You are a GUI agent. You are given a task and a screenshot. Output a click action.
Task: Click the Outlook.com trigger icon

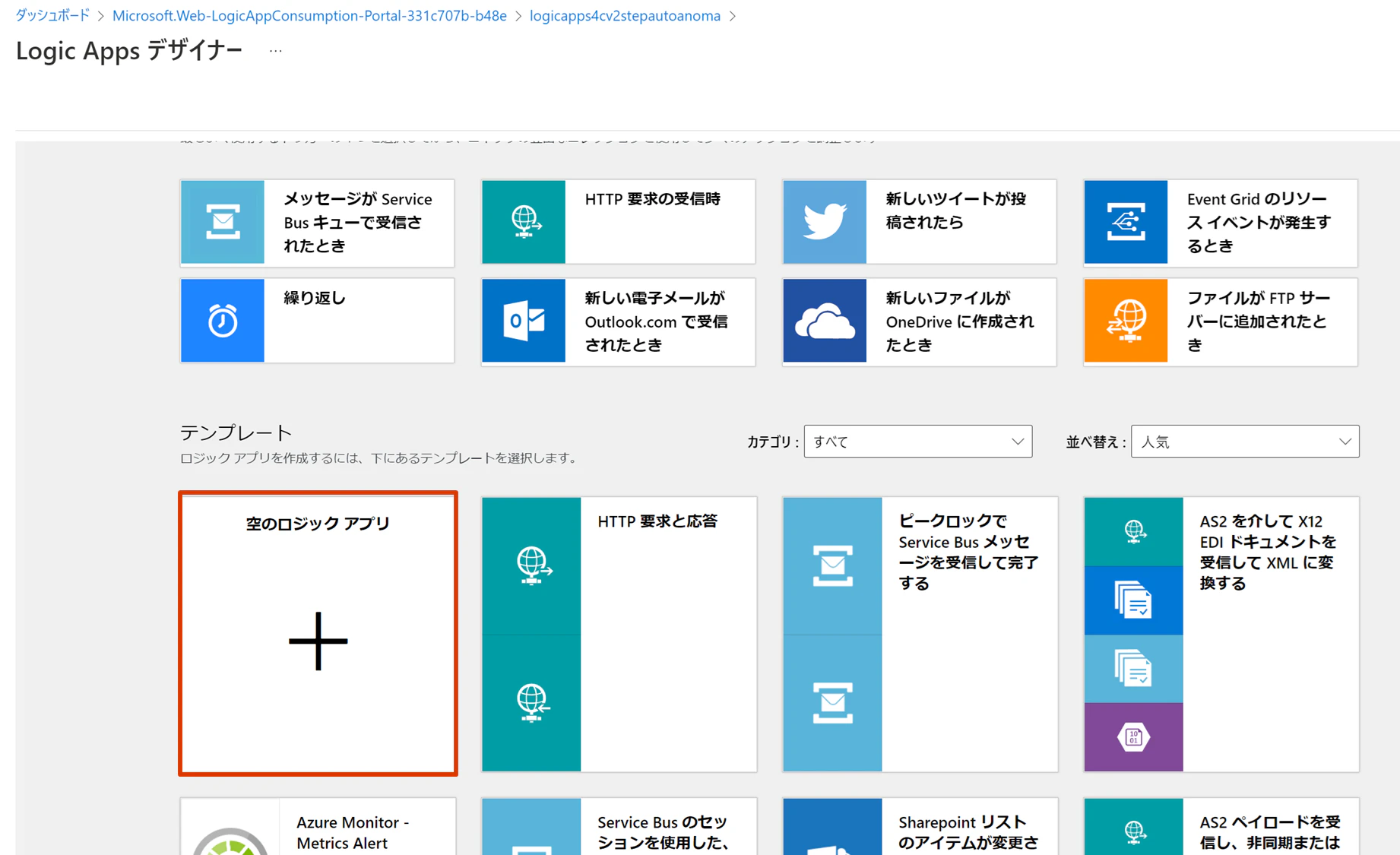(x=524, y=321)
